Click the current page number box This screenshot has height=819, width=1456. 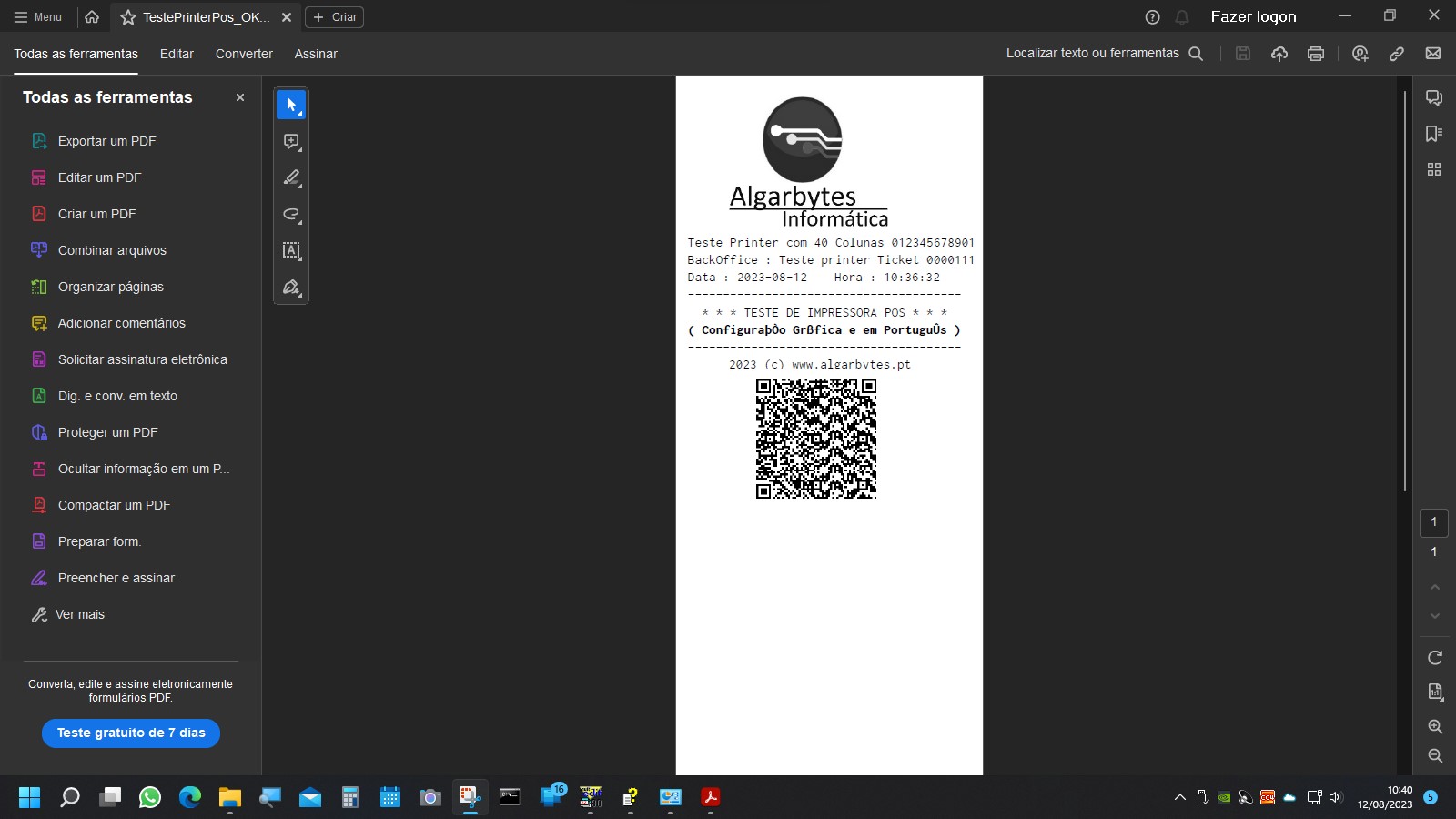tap(1434, 522)
